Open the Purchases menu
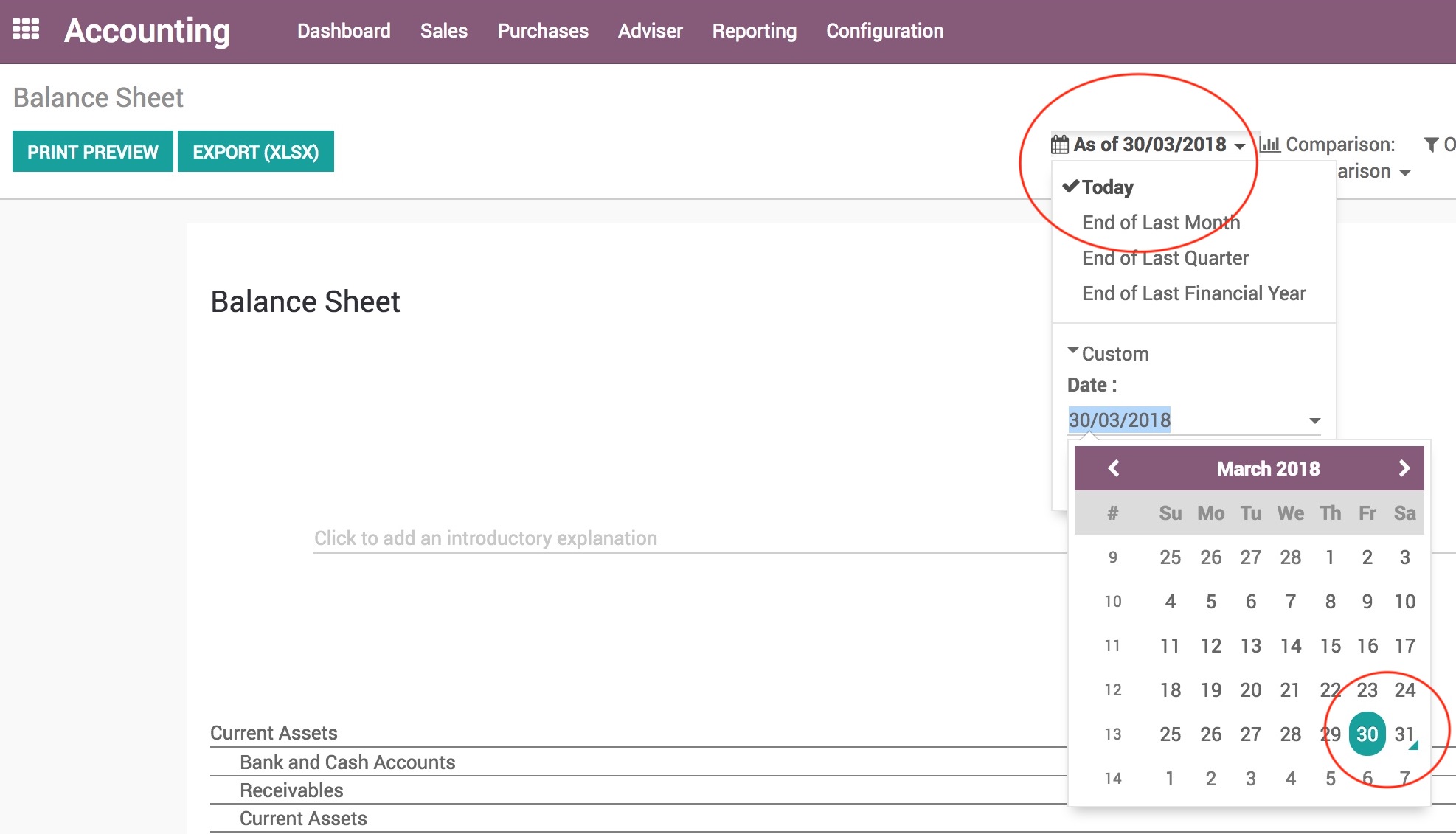This screenshot has height=834, width=1456. click(543, 31)
